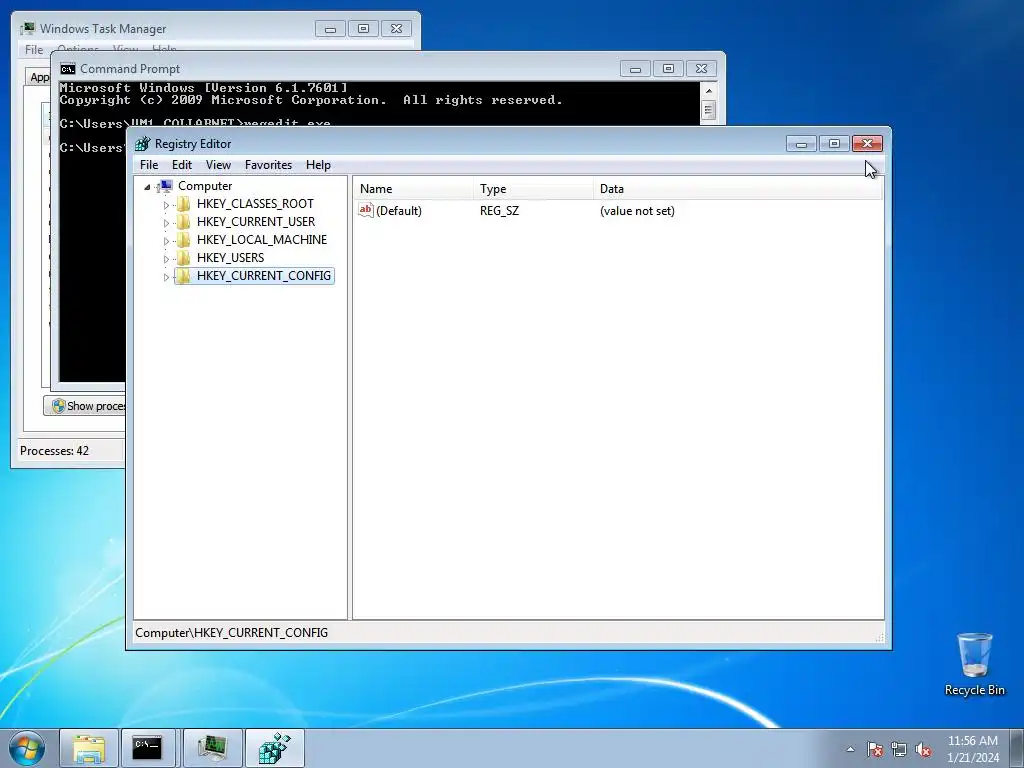Click the network tray icon
Image resolution: width=1024 pixels, height=768 pixels.
tap(899, 749)
